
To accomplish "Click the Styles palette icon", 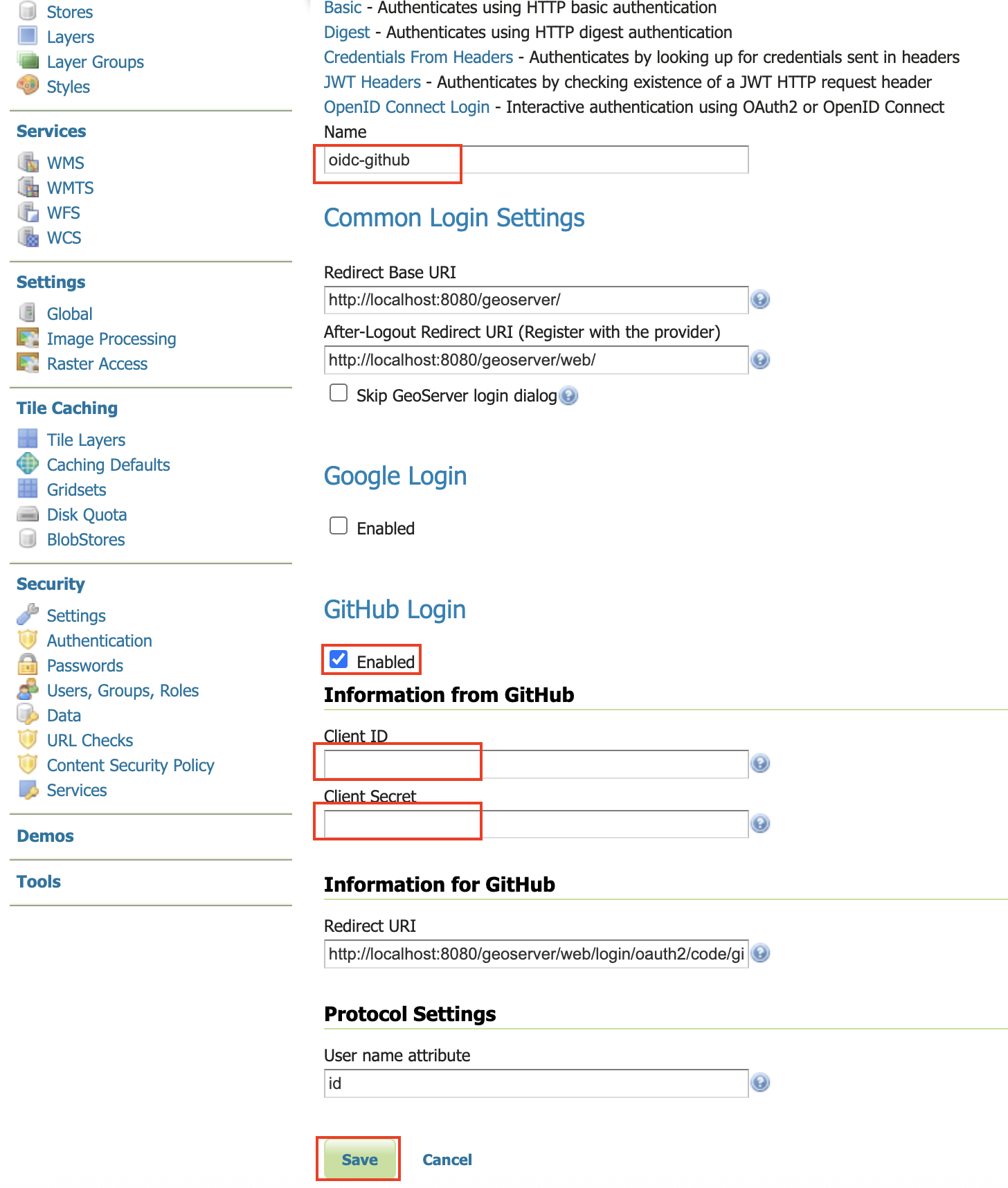I will click(x=28, y=86).
